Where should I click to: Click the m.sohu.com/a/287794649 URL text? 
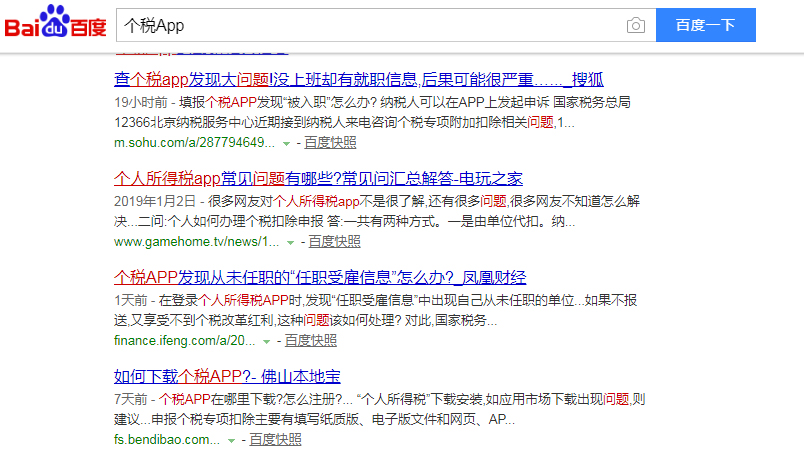click(x=194, y=142)
